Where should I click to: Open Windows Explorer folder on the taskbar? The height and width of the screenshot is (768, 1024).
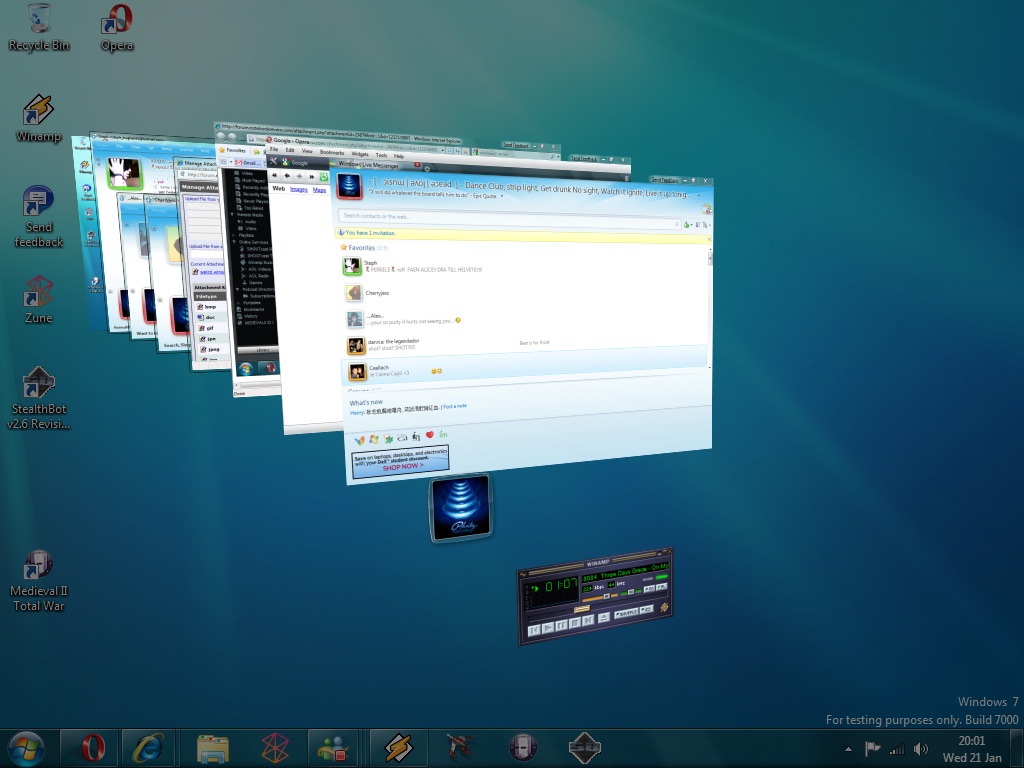[x=213, y=748]
